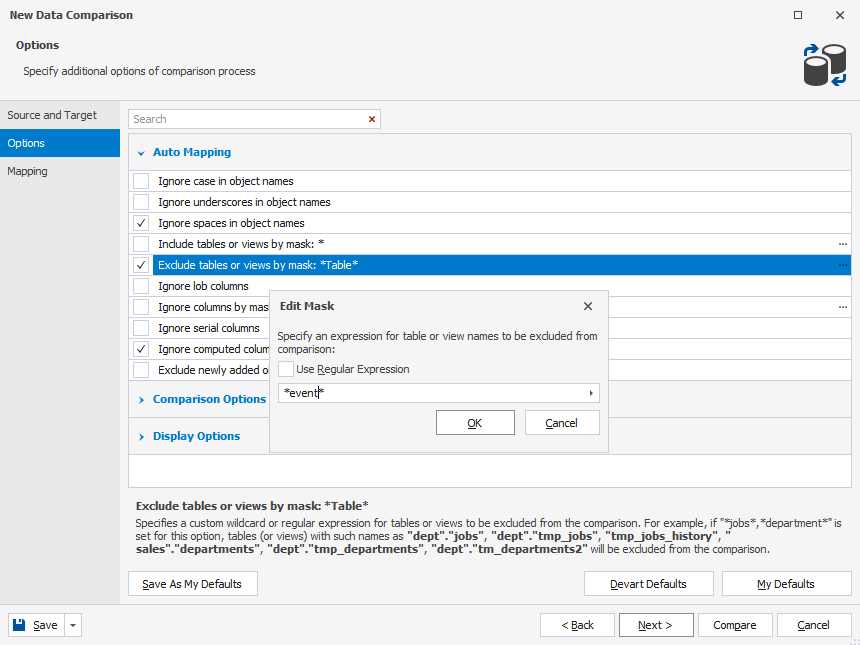Click the Ignore spaces in object names text
Image resolution: width=860 pixels, height=645 pixels.
tap(231, 223)
